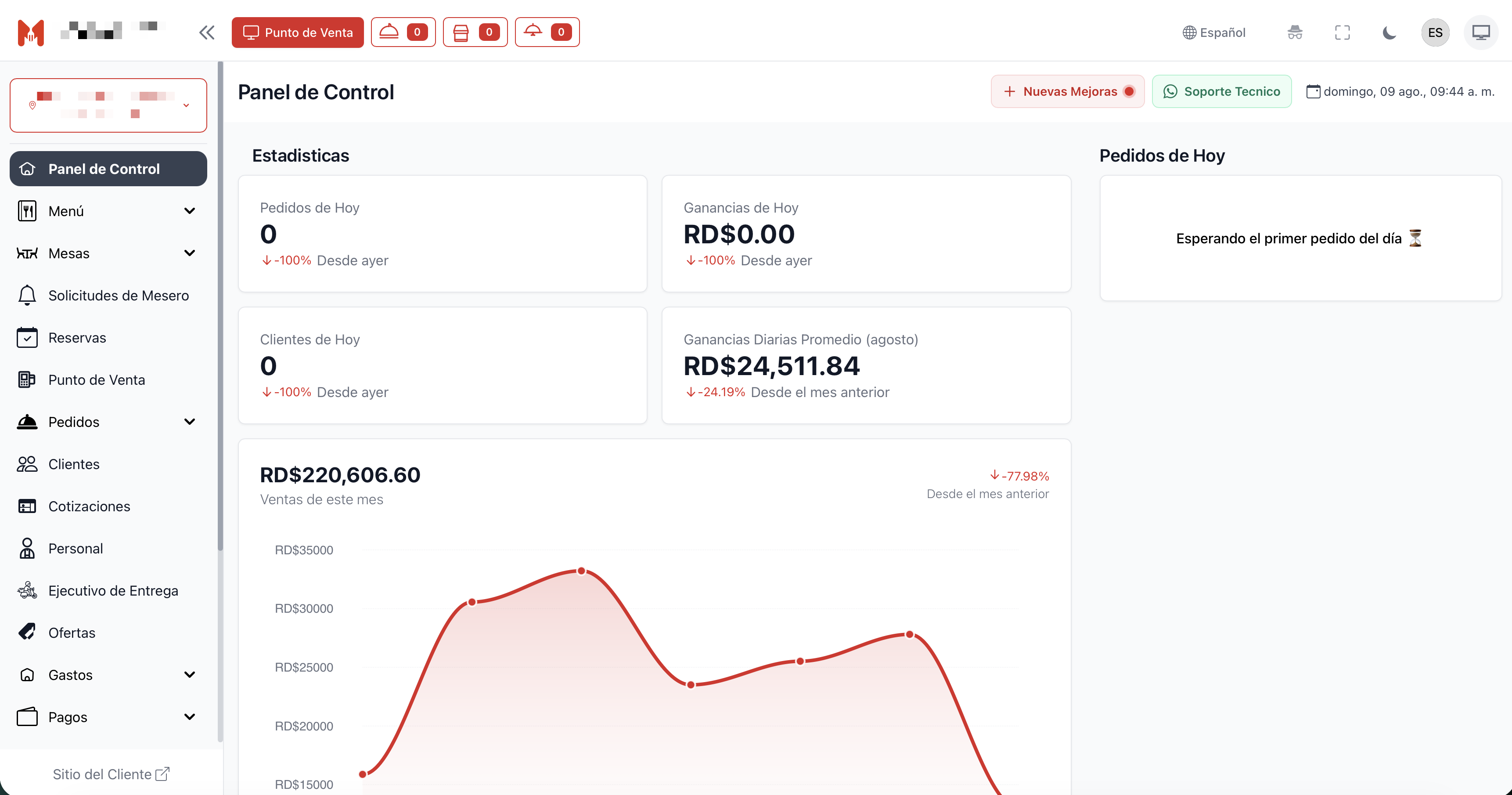This screenshot has width=1512, height=795.
Task: Click the highest peak point on sales chart
Action: (581, 571)
